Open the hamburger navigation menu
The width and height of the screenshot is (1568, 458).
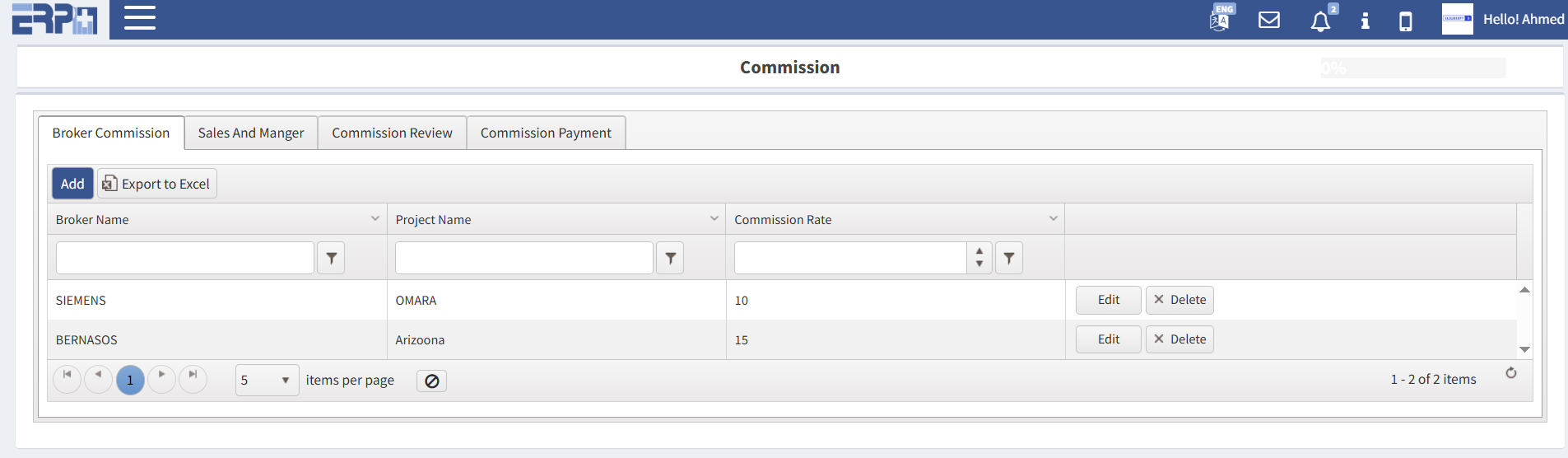pos(140,18)
